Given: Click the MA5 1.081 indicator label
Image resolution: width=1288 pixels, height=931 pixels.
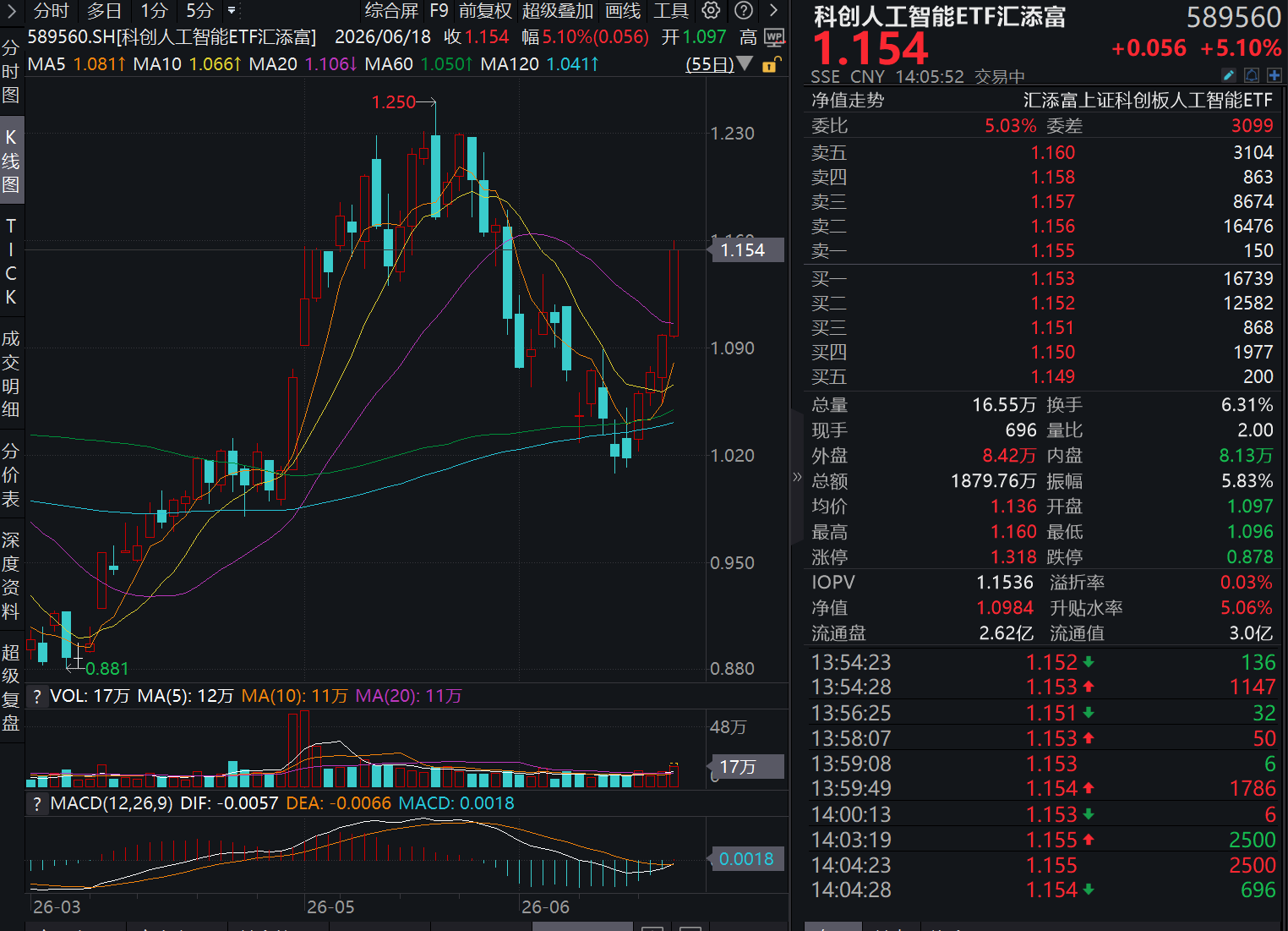Looking at the screenshot, I should [x=77, y=63].
